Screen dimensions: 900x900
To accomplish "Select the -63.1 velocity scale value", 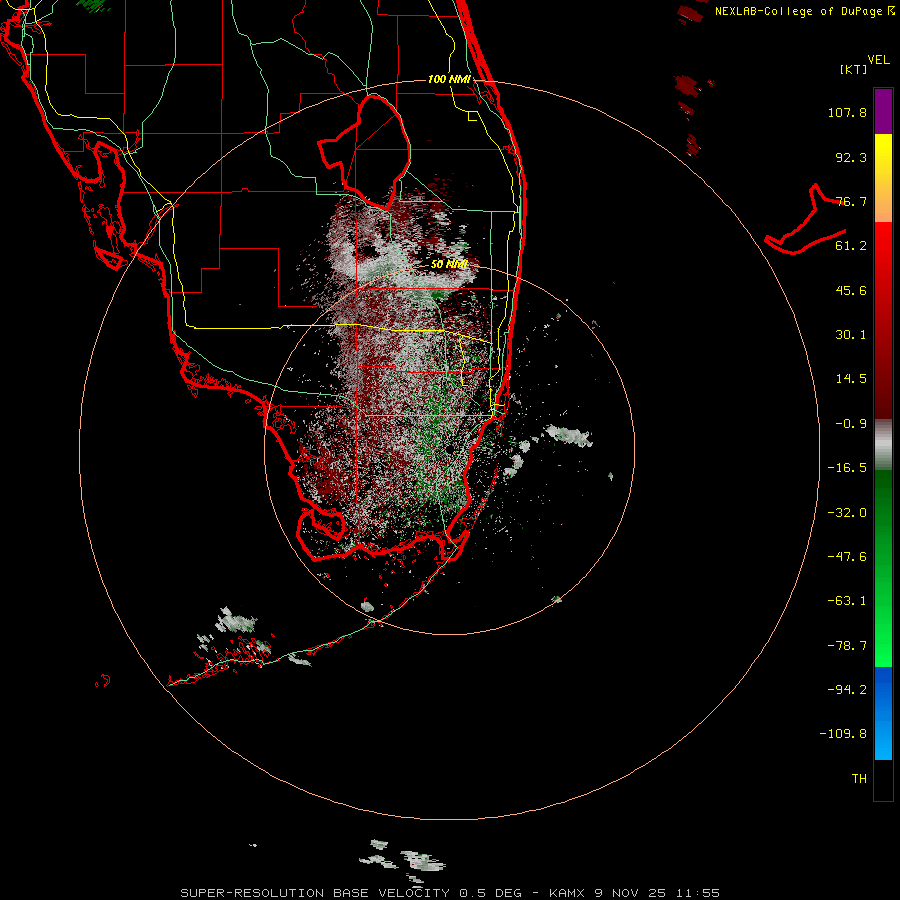I will click(847, 601).
